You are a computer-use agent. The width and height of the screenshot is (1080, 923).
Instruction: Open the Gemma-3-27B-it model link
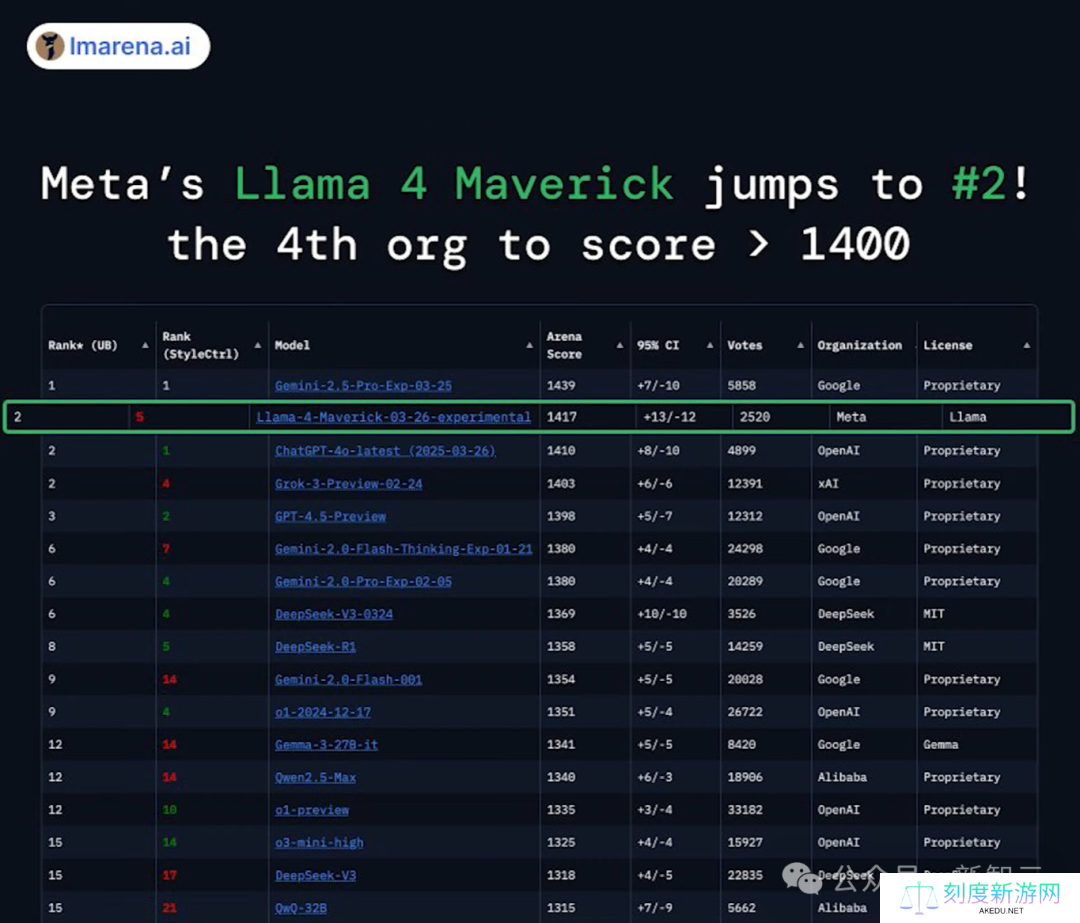tap(326, 745)
